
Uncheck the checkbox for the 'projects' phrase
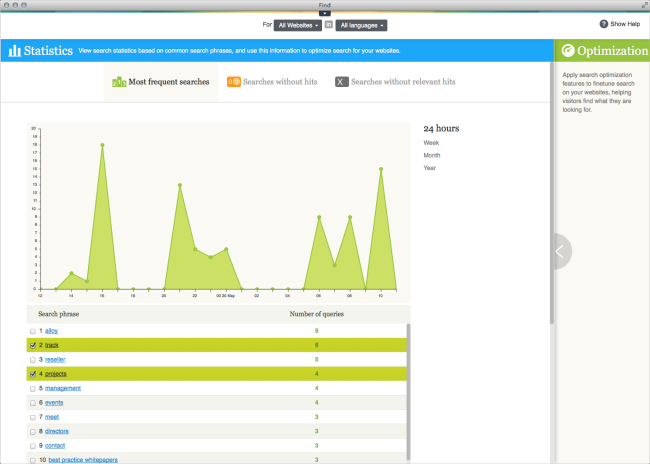pyautogui.click(x=33, y=373)
